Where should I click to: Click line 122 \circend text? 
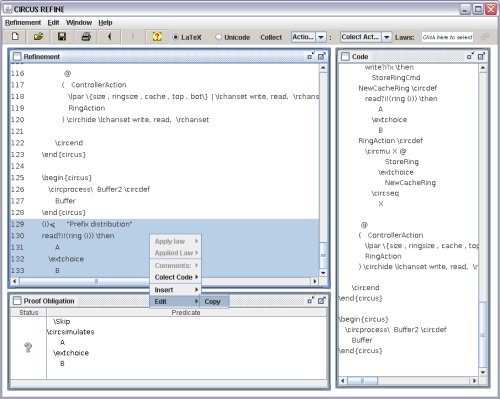click(x=69, y=143)
